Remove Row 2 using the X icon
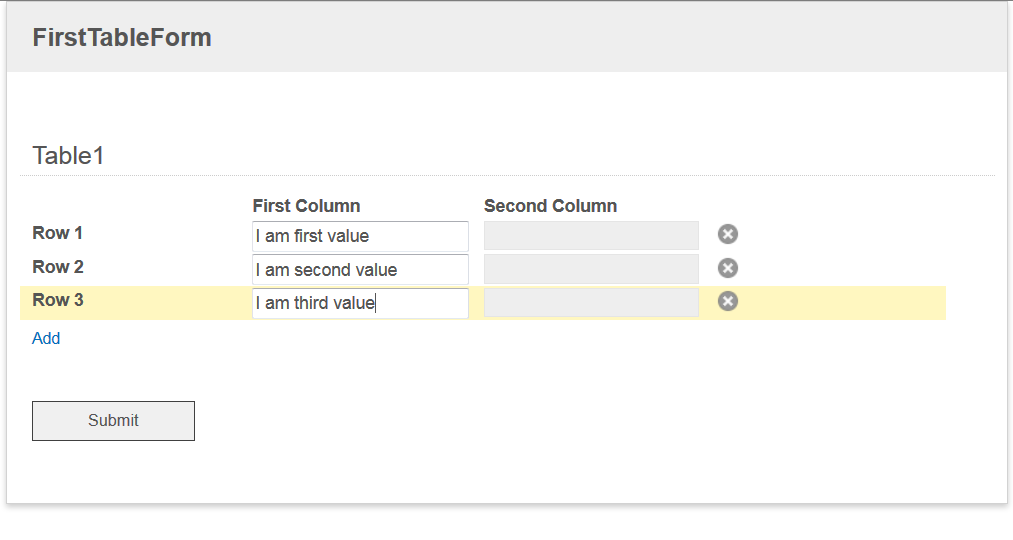The width and height of the screenshot is (1013, 540). pos(727,268)
